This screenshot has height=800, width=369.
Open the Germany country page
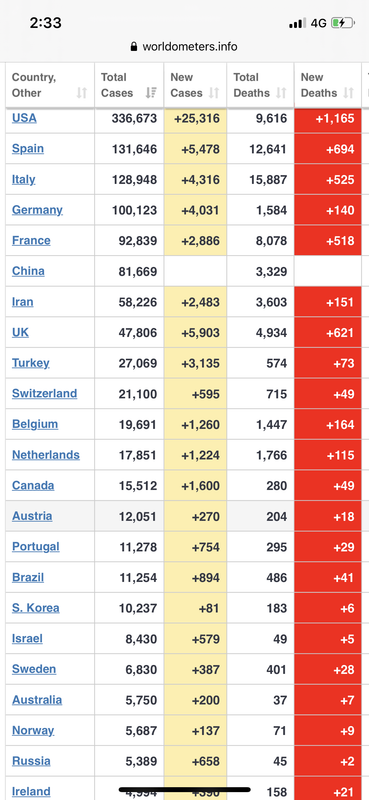37,210
